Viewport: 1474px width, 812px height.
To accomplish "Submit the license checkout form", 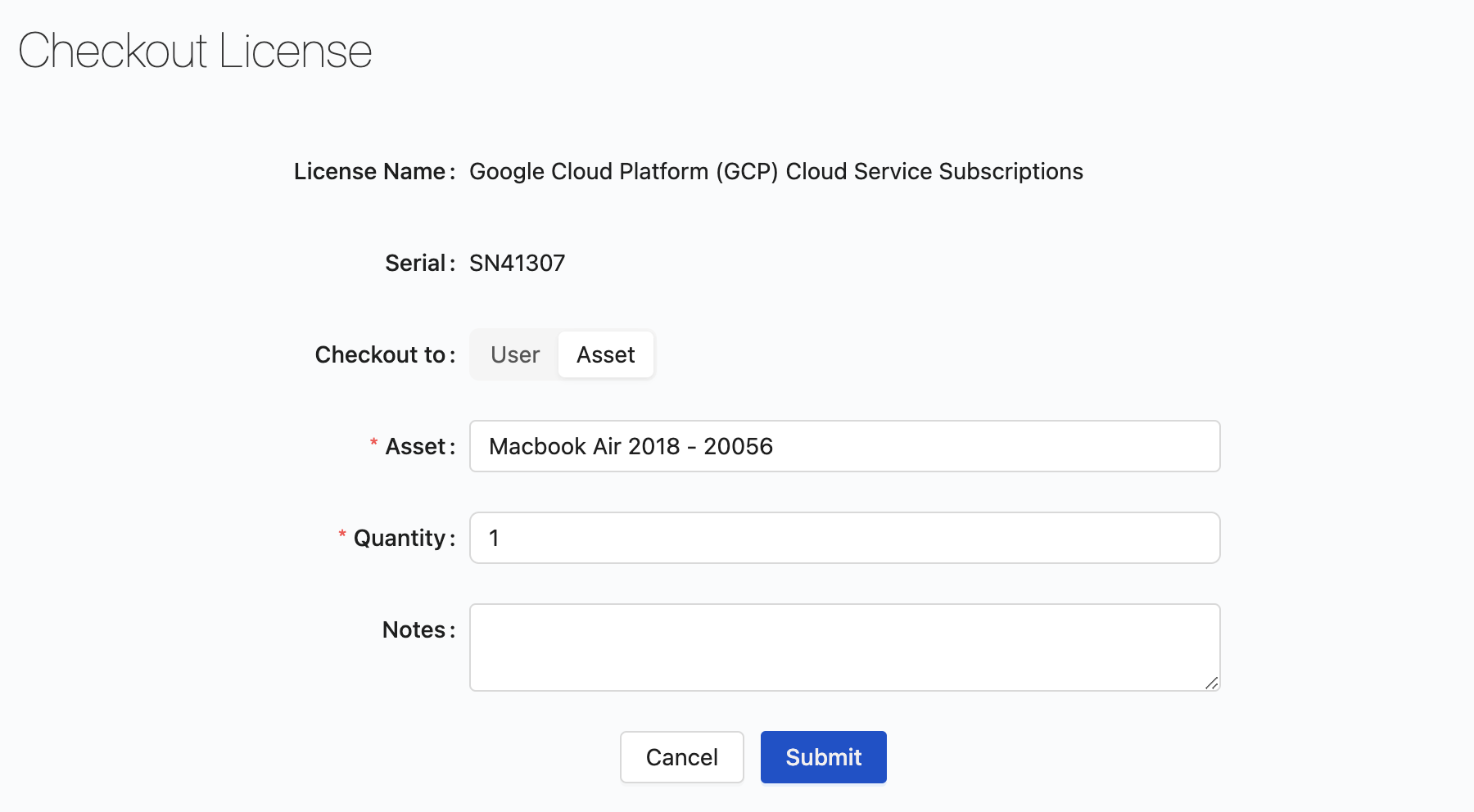I will [x=823, y=757].
